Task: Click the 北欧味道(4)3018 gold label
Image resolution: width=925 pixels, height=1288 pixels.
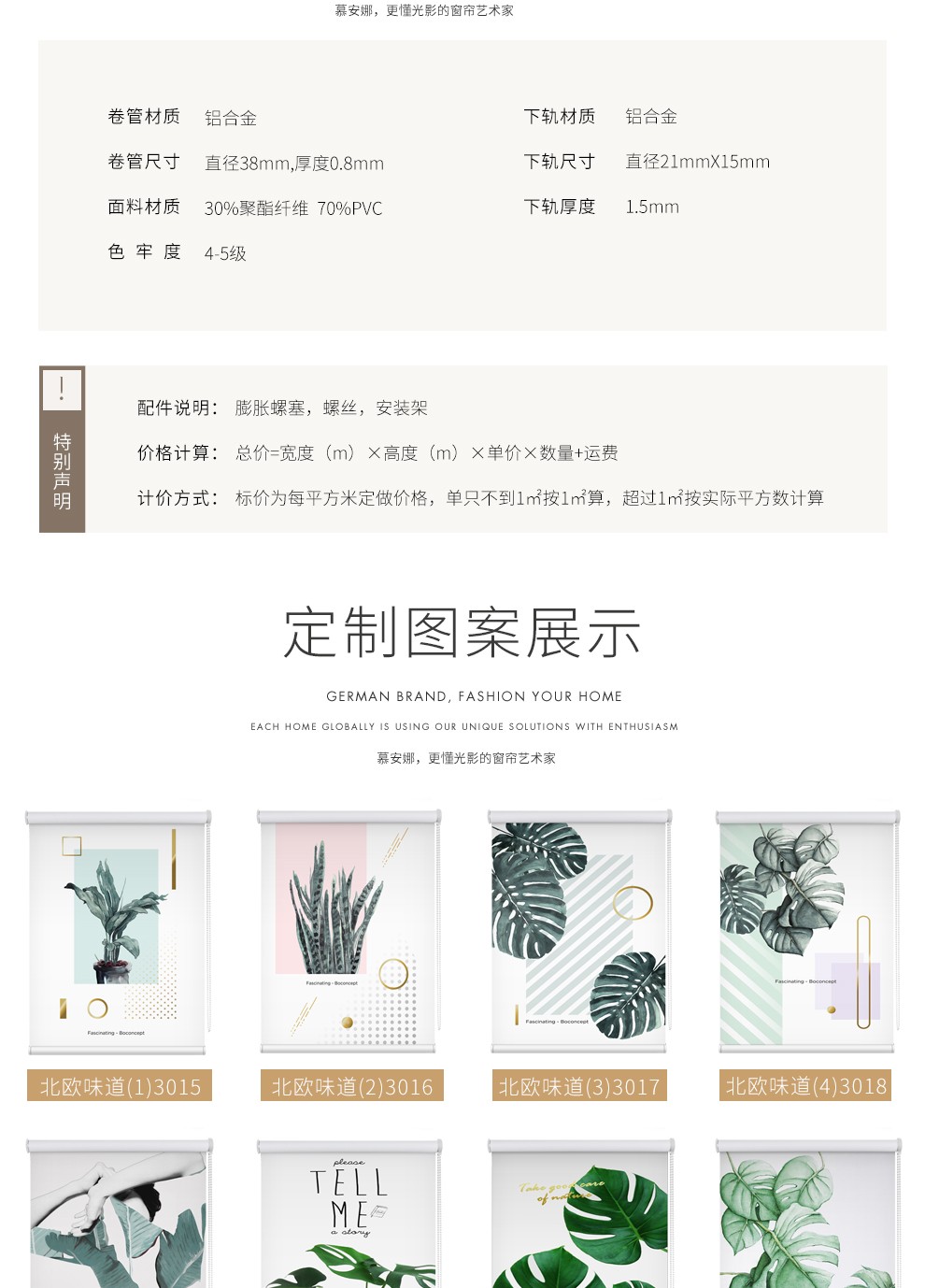Action: coord(805,1085)
